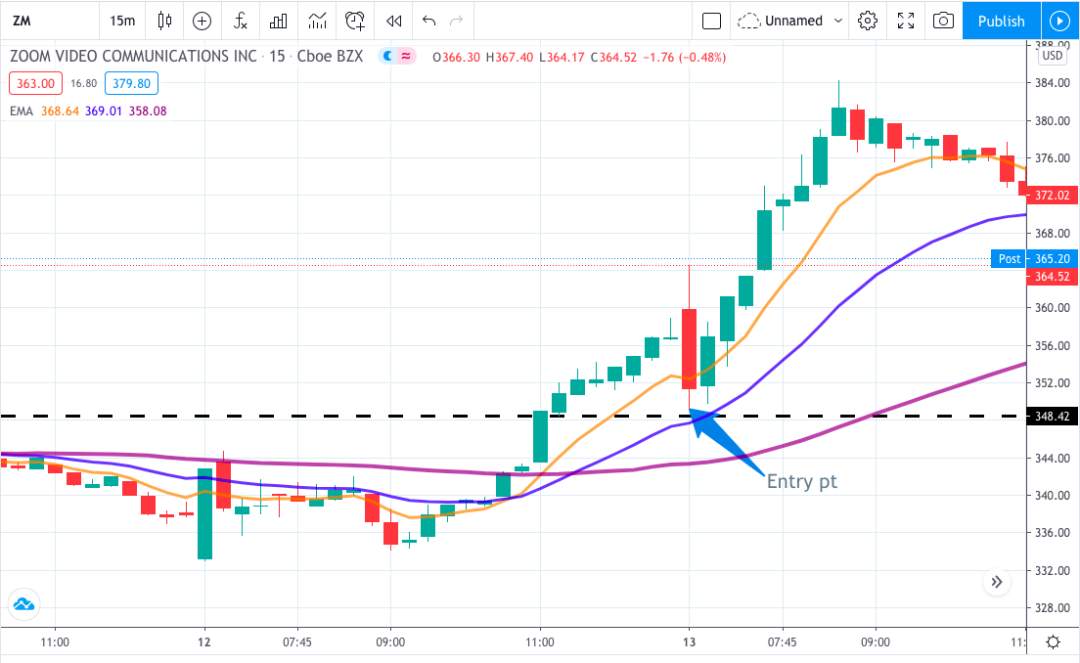Image resolution: width=1080 pixels, height=663 pixels.
Task: Click the pink approximate-equal badge icon
Action: (406, 56)
